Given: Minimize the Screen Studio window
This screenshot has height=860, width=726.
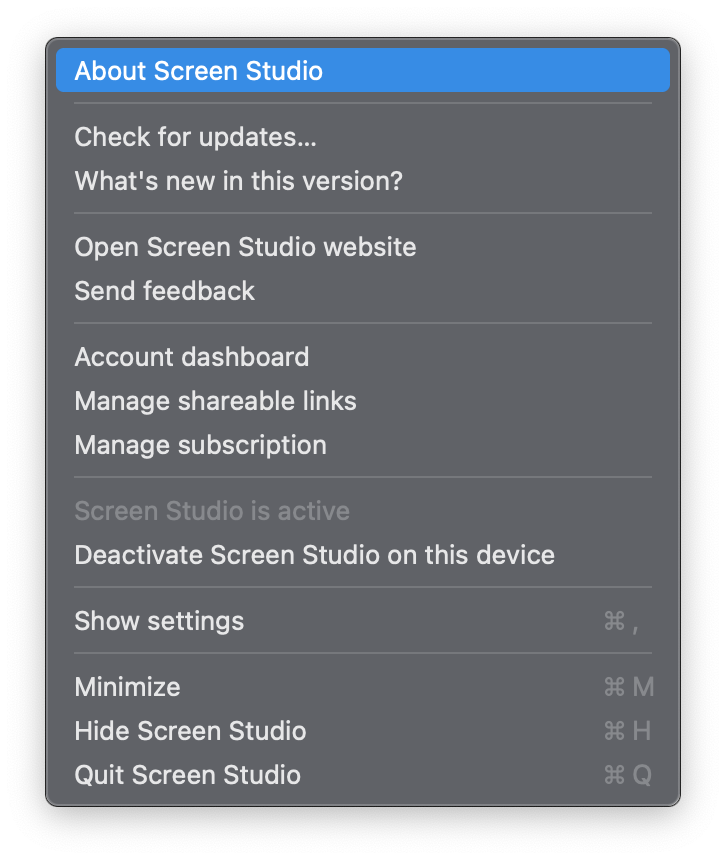Looking at the screenshot, I should (127, 687).
